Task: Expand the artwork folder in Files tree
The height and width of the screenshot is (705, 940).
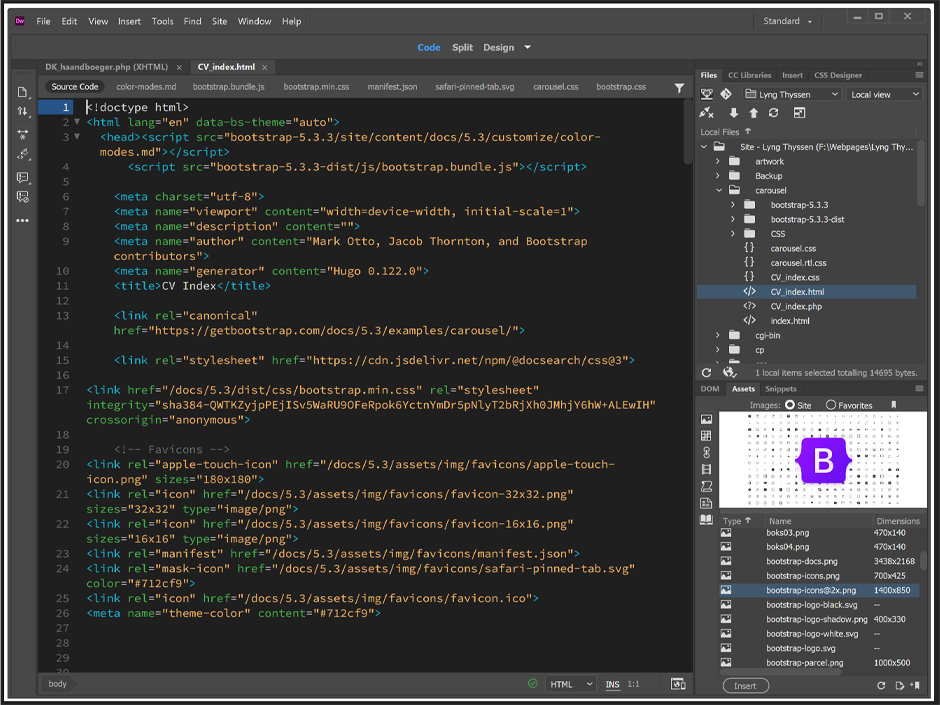Action: 718,161
